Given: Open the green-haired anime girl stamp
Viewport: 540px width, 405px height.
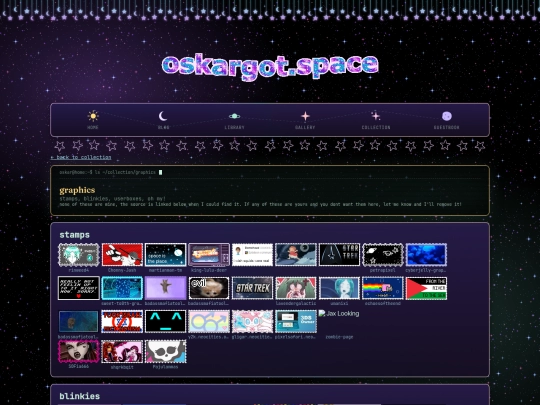Looking at the screenshot, I should click(295, 288).
